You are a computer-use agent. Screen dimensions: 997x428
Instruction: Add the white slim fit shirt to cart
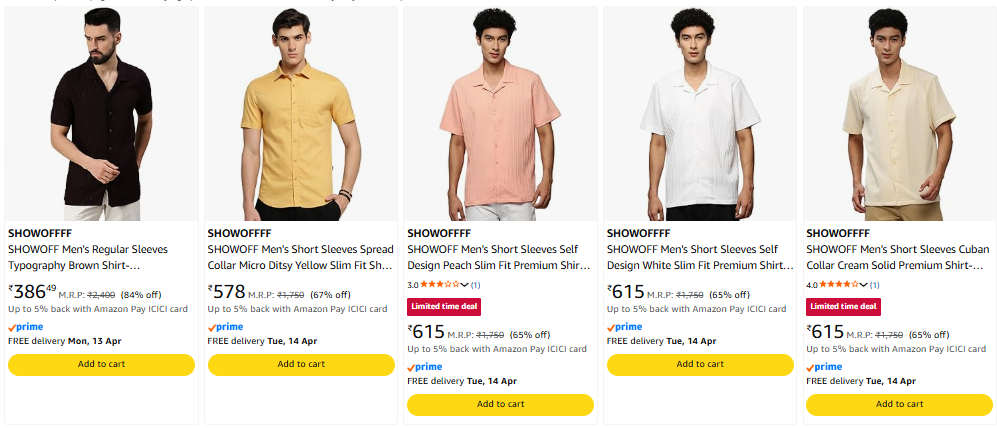click(700, 364)
